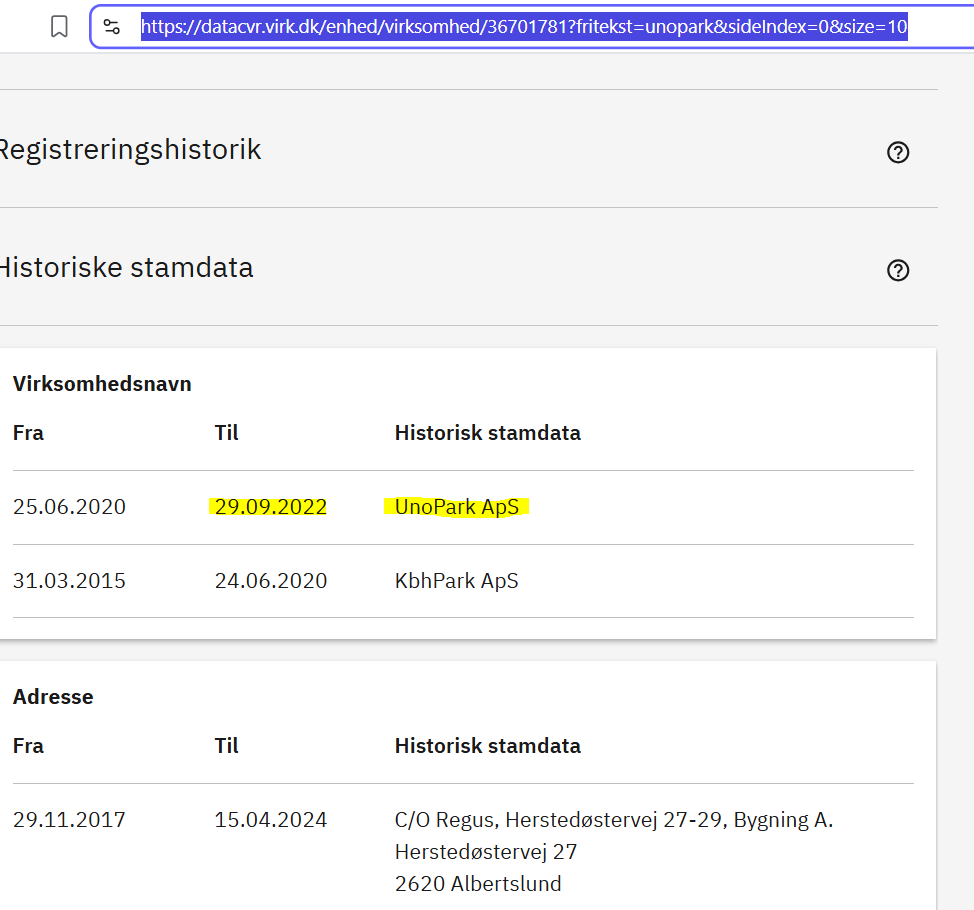The image size is (974, 910).
Task: Click Historisk stamdata header in Adresse table
Action: [487, 746]
